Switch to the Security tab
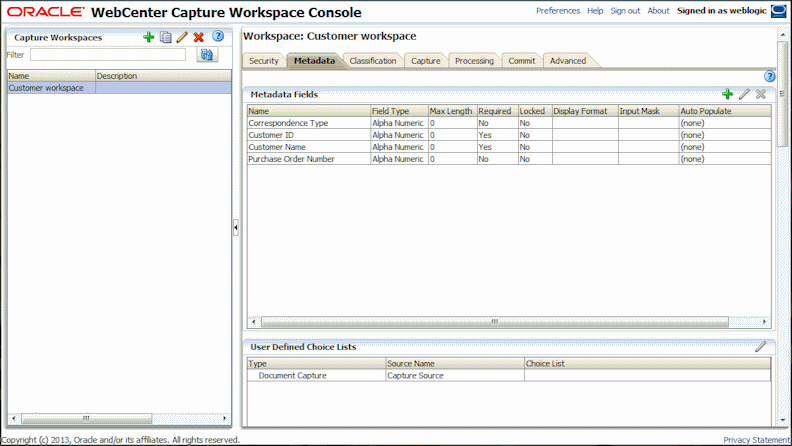Viewport: 792px width, 446px height. [x=264, y=61]
